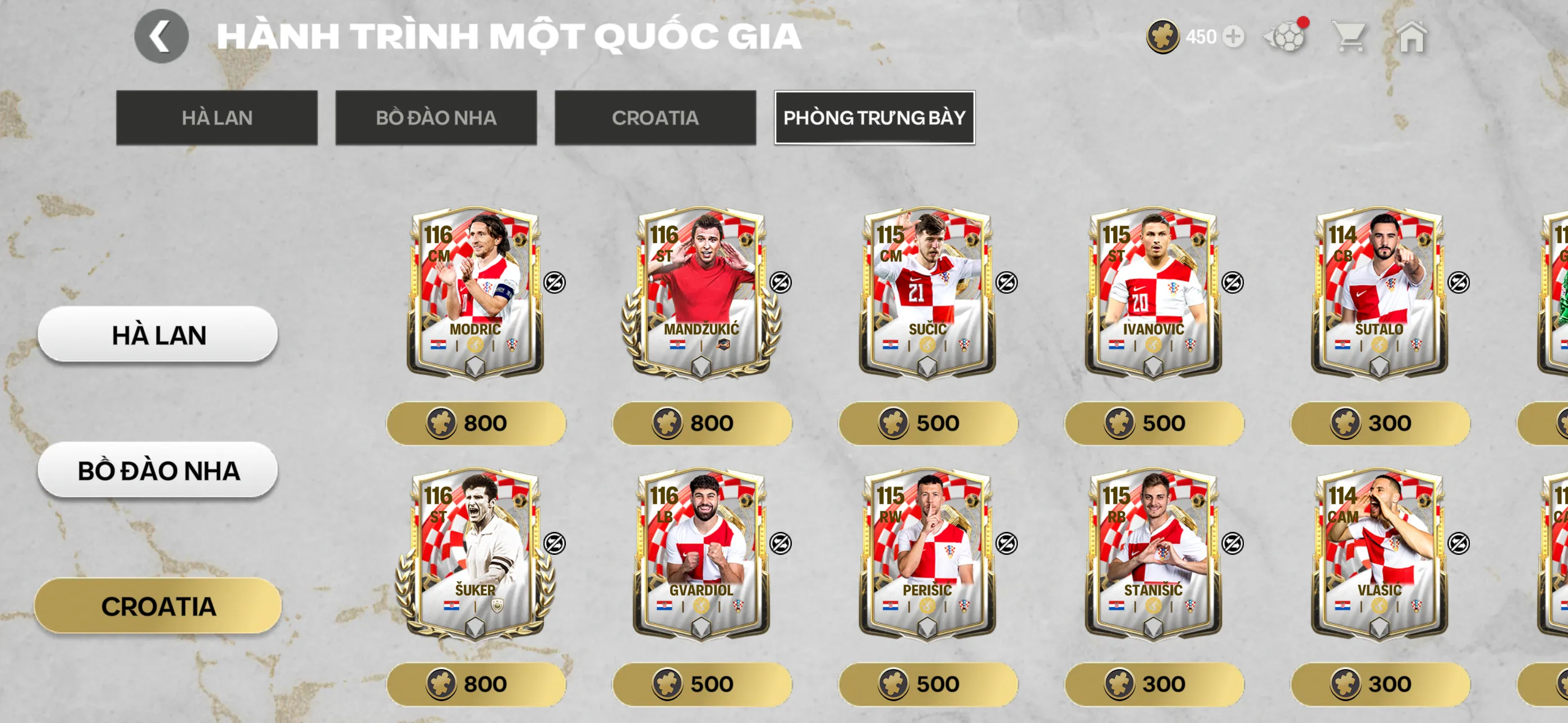This screenshot has width=1568, height=723.
Task: Open the Perišić player card
Action: [927, 555]
